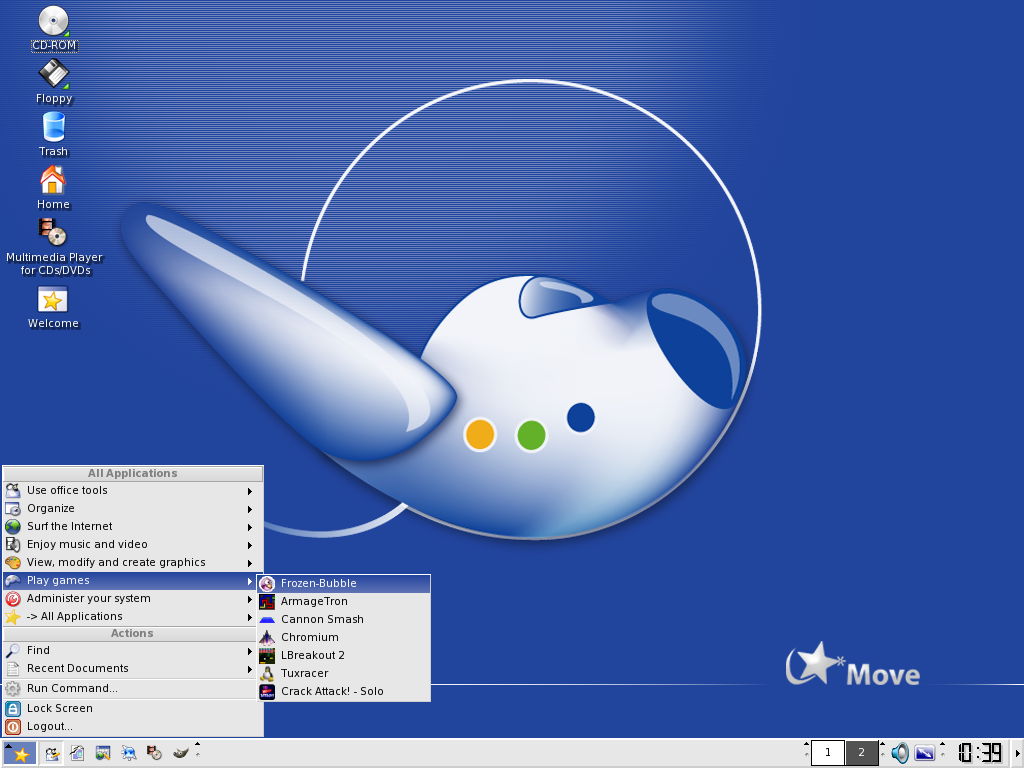Viewport: 1024px width, 768px height.
Task: Expand the -> All Applications arrow
Action: coord(249,617)
